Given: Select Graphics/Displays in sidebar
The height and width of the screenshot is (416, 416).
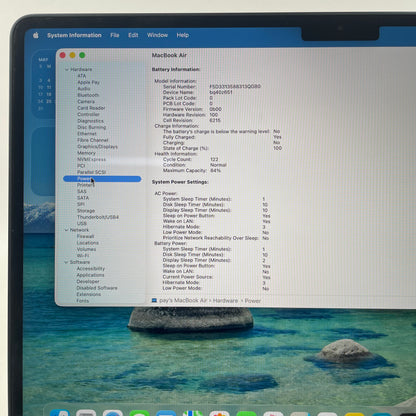Looking at the screenshot, I should tap(97, 146).
